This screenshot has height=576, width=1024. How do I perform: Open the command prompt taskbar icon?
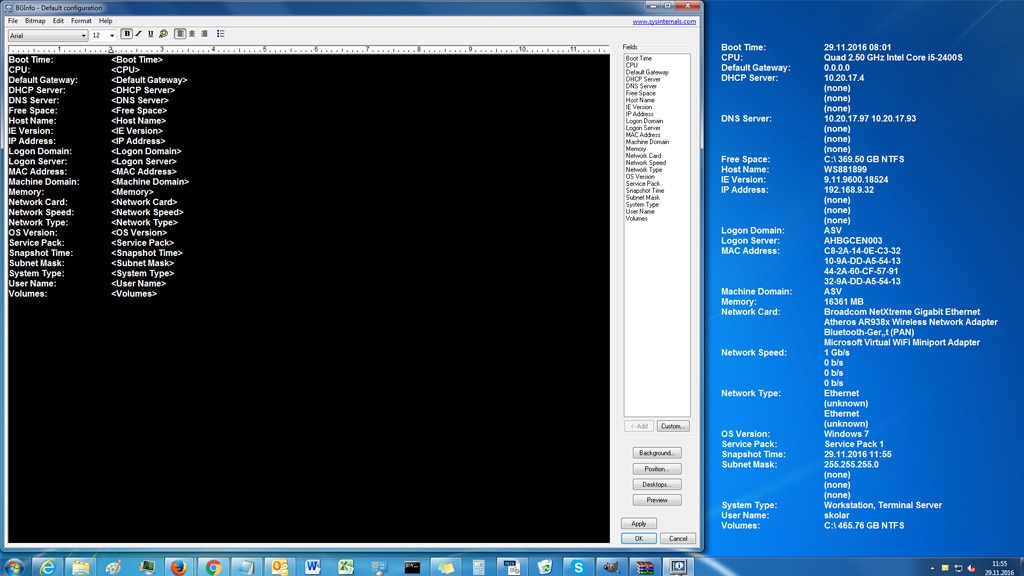(x=412, y=567)
